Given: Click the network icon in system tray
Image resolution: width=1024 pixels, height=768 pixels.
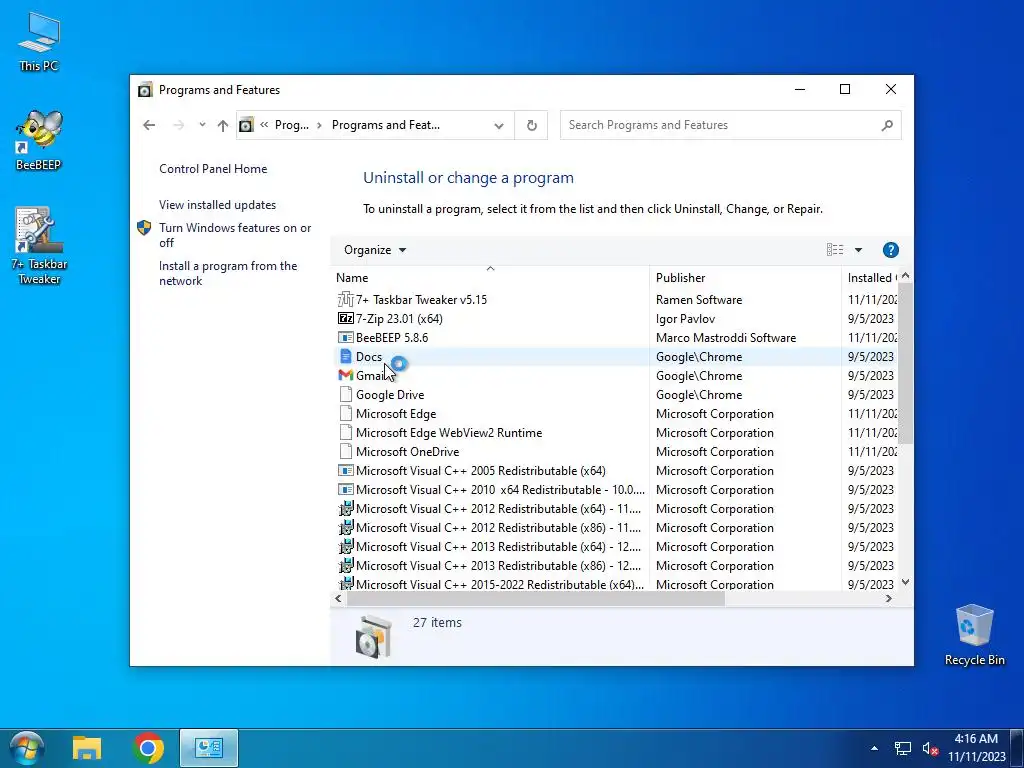Looking at the screenshot, I should pyautogui.click(x=903, y=748).
